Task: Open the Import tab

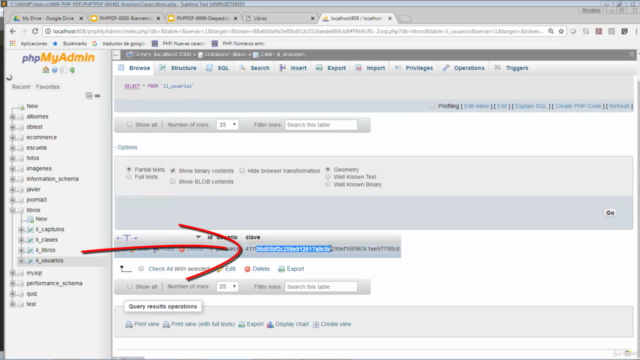Action: click(x=370, y=68)
